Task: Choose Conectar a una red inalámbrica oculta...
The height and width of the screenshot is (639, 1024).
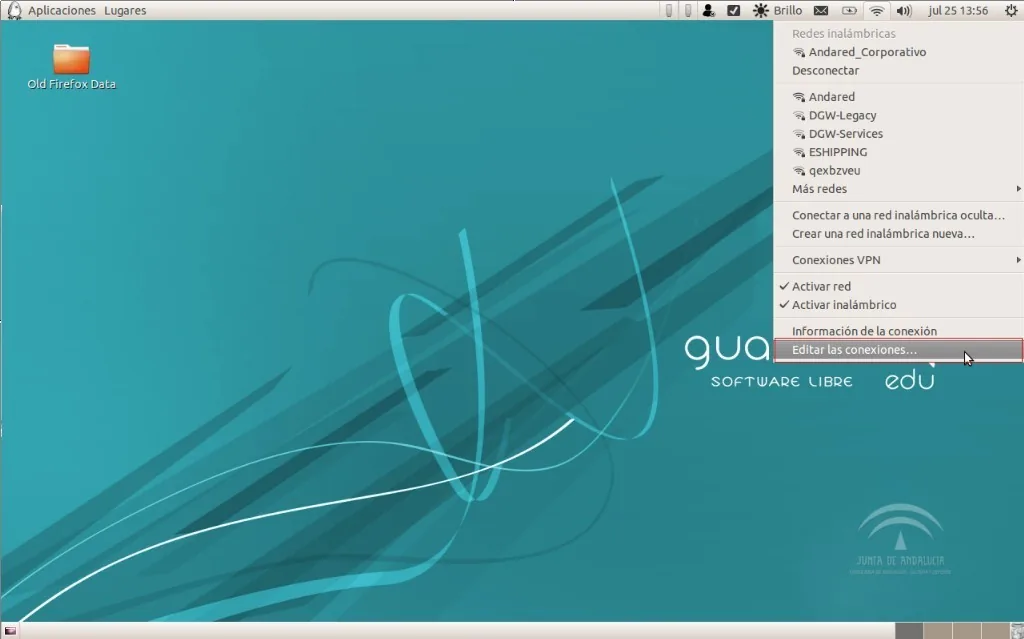Action: [x=898, y=215]
